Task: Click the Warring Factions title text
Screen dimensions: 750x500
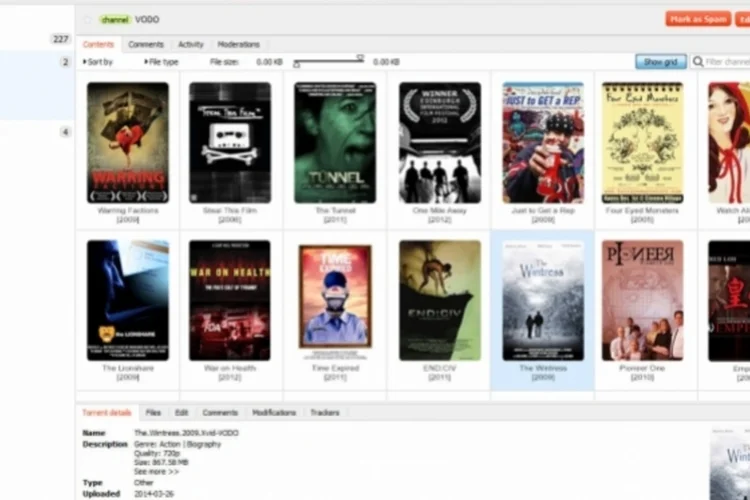Action: pos(128,211)
